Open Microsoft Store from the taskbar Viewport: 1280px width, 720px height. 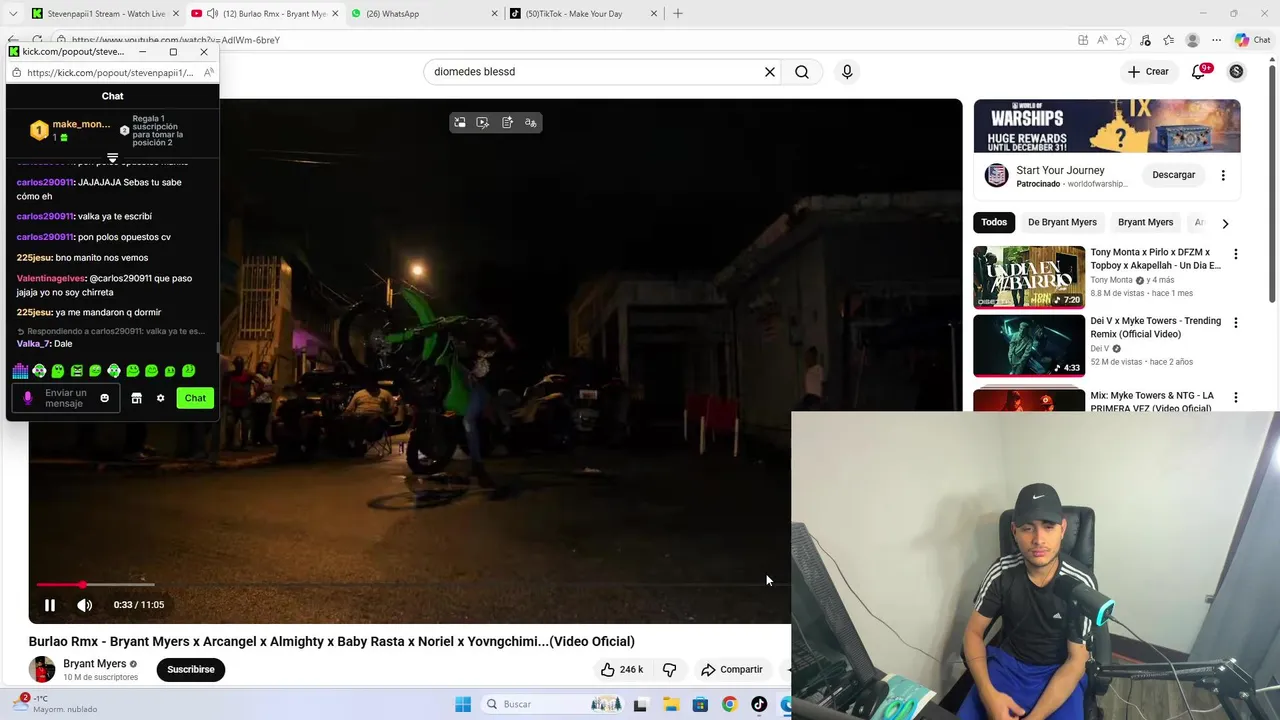pyautogui.click(x=700, y=705)
